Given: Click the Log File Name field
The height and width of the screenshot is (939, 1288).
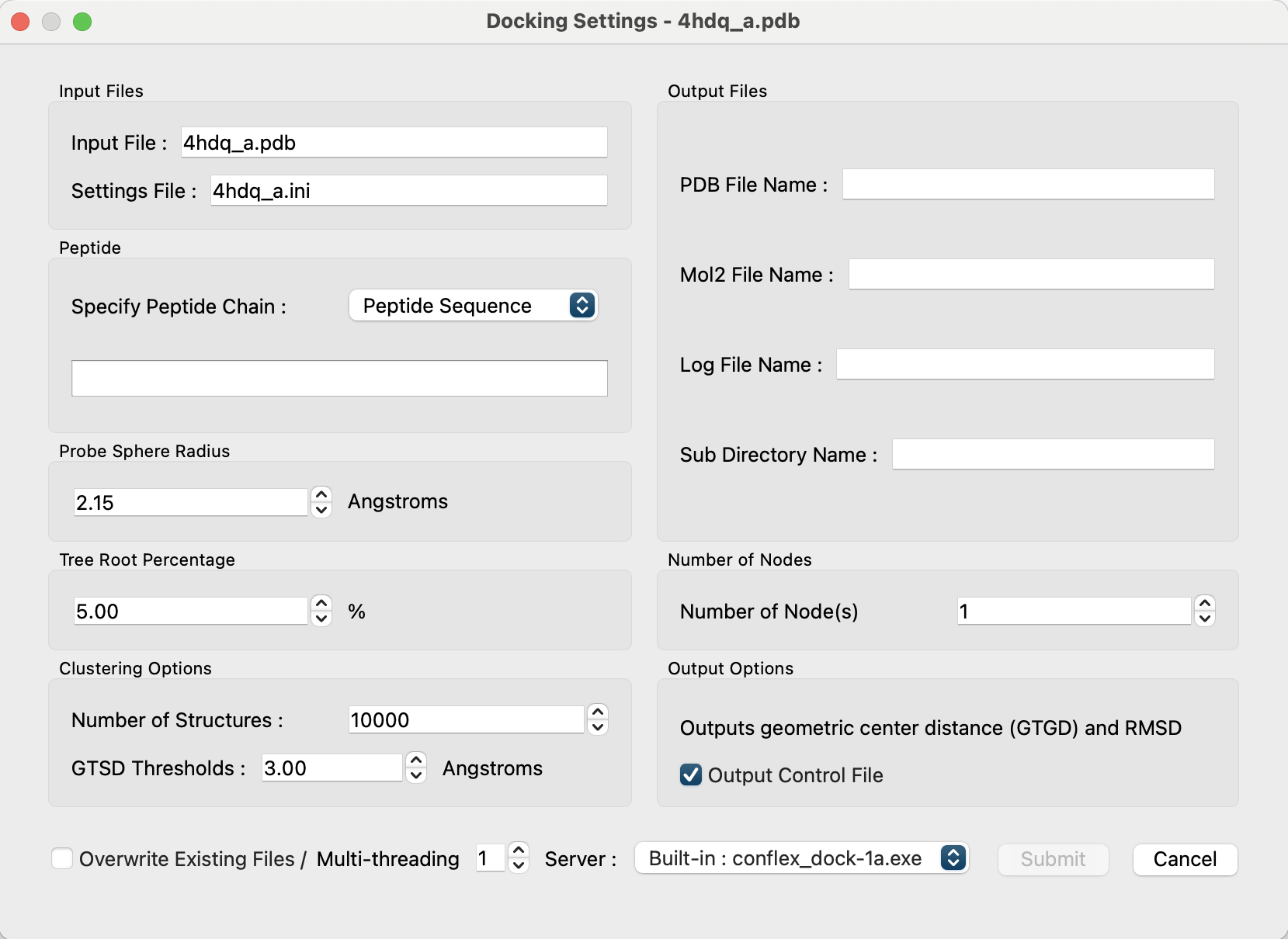Looking at the screenshot, I should click(1024, 365).
